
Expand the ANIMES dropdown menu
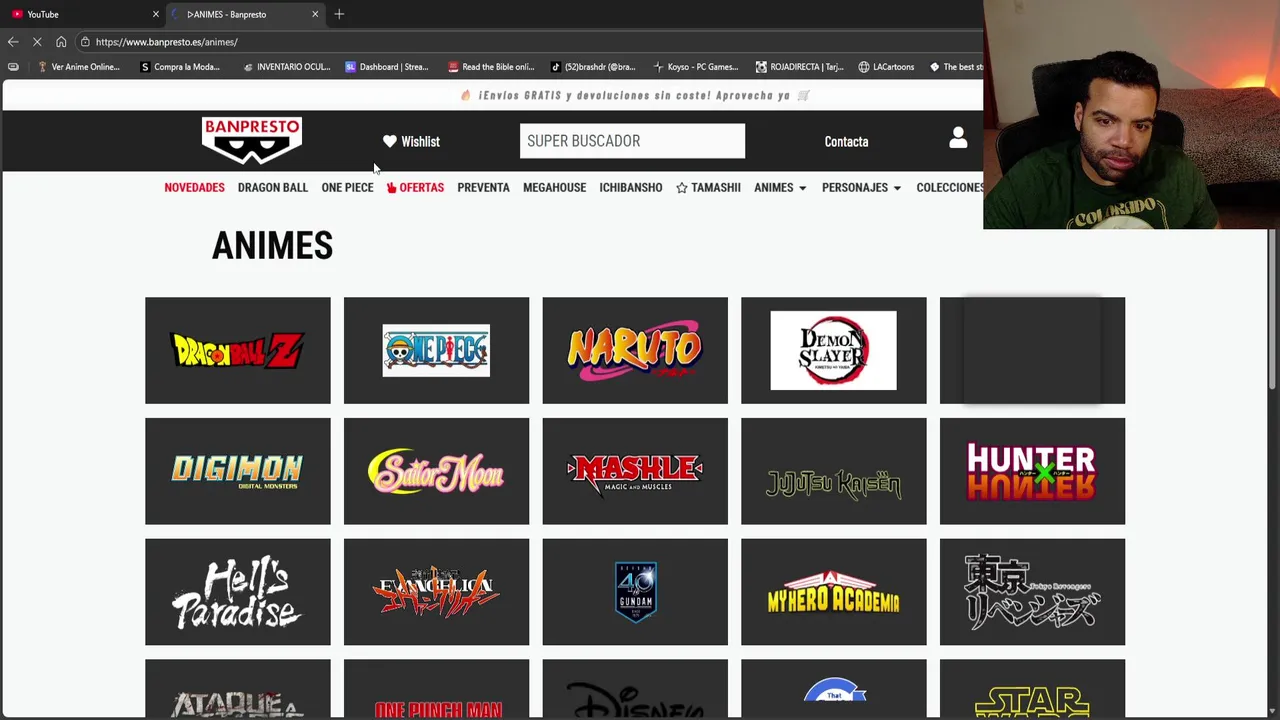(x=780, y=188)
